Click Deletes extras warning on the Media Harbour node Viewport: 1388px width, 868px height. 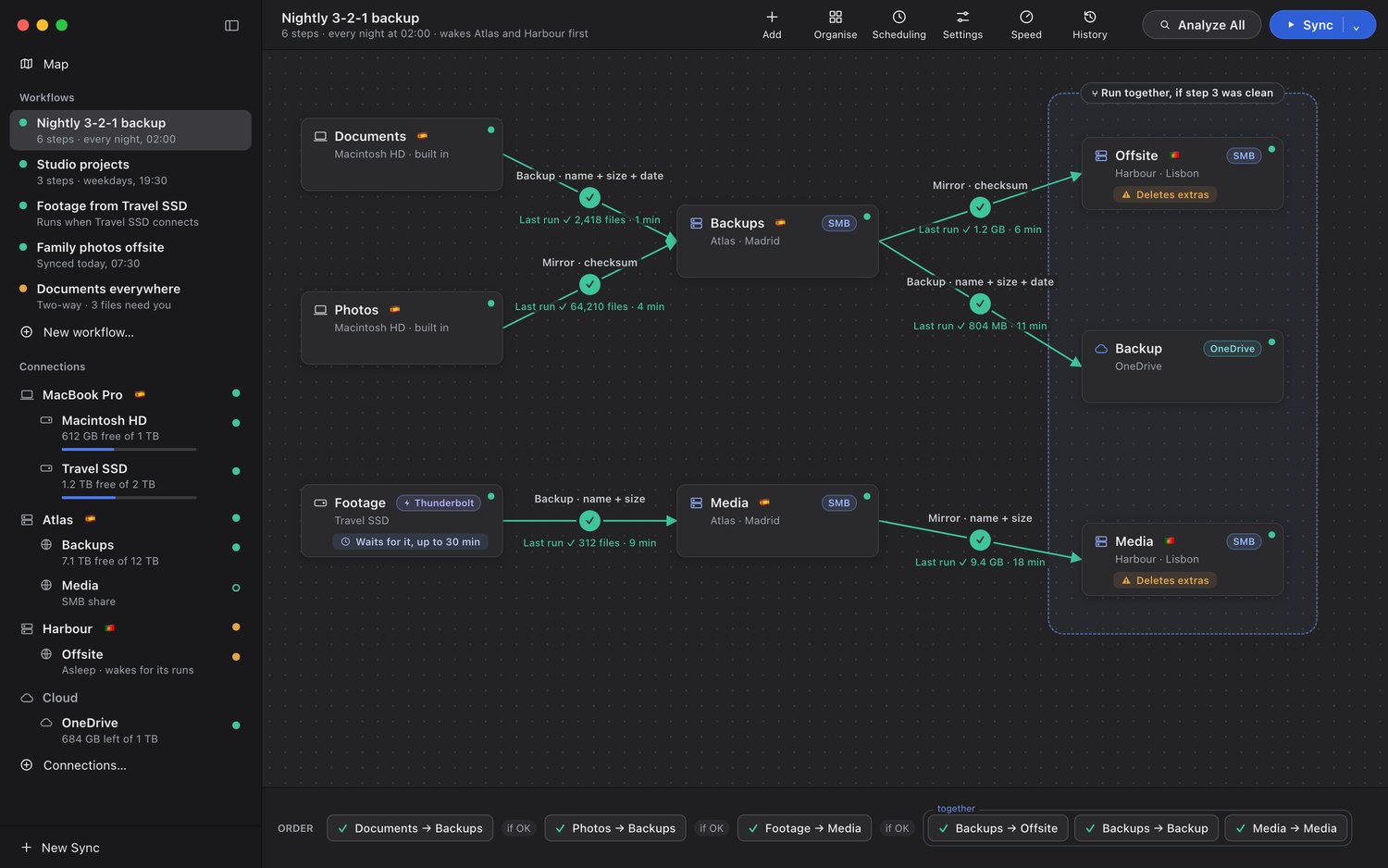(x=1165, y=581)
